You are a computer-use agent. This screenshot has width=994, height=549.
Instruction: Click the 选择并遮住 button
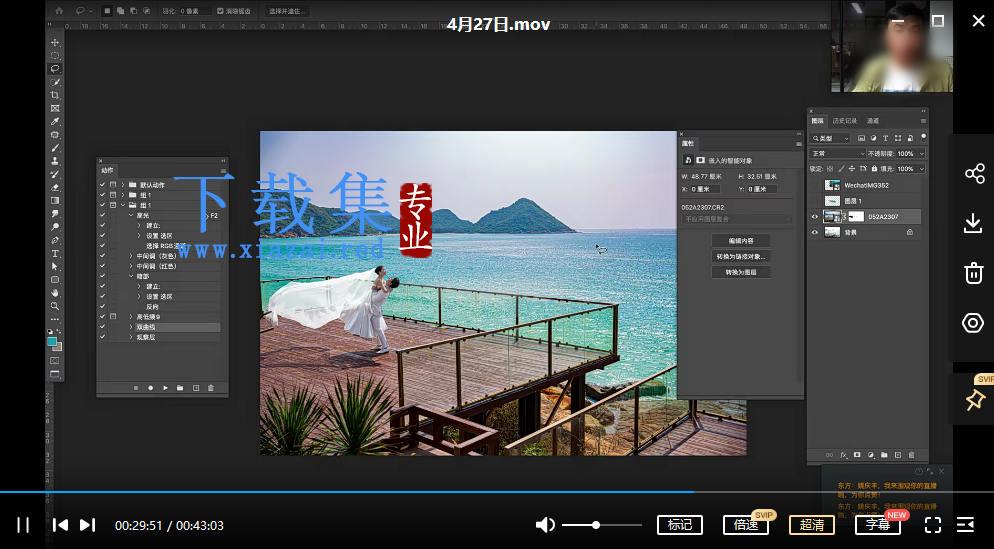pyautogui.click(x=285, y=11)
